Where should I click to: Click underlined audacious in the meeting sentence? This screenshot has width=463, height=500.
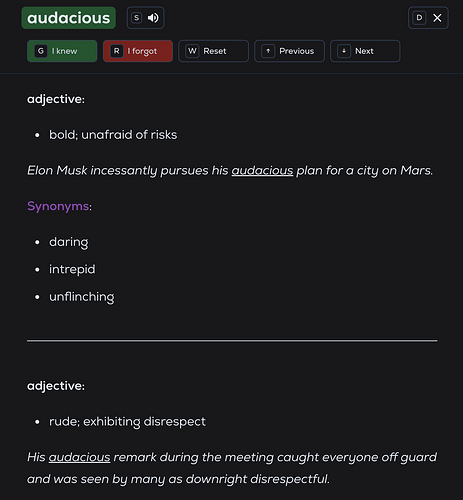[x=79, y=457]
